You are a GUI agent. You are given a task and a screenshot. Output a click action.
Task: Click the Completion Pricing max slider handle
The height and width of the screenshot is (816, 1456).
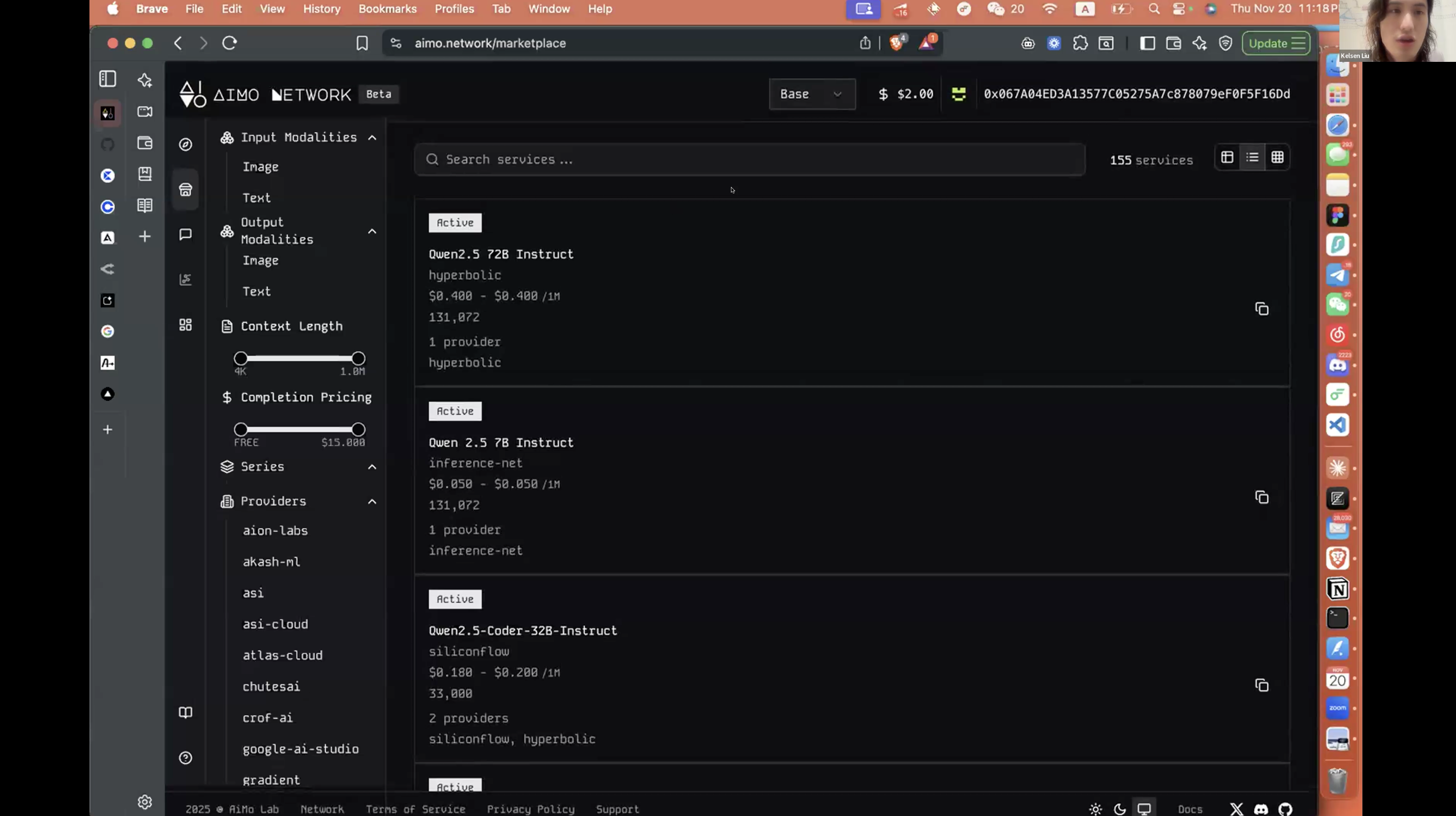(x=358, y=429)
